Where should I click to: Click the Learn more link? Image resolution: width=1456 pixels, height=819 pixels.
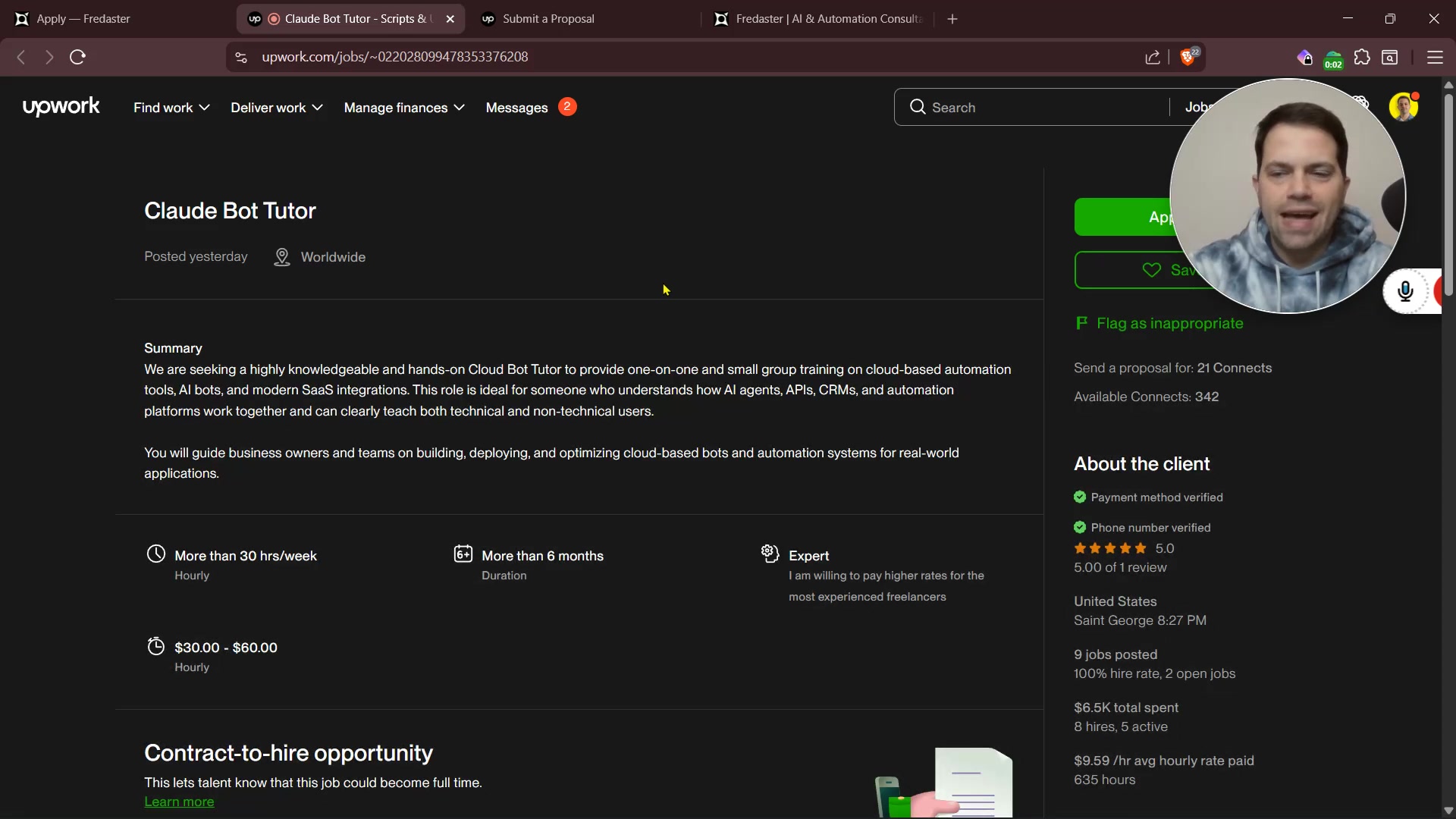tap(179, 802)
